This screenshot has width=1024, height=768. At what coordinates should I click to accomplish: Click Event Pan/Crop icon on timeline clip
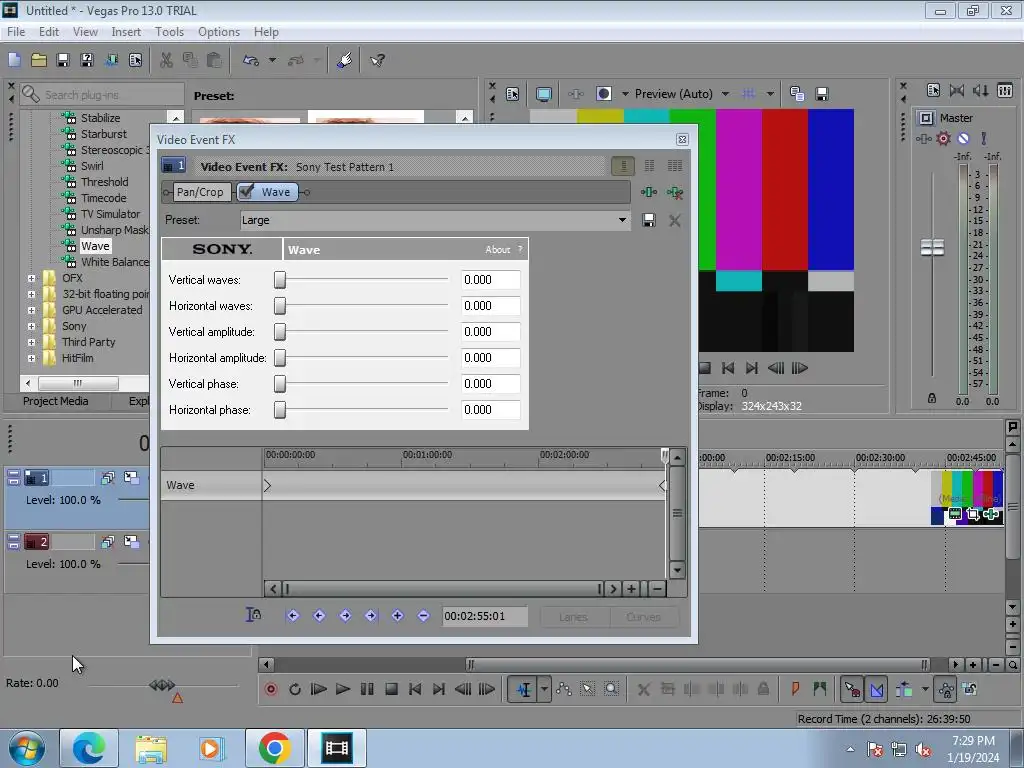pos(973,515)
